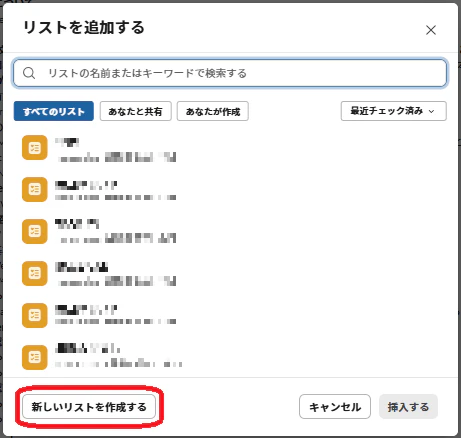Close the リストを追加する dialog
This screenshot has width=461, height=438.
click(x=431, y=30)
